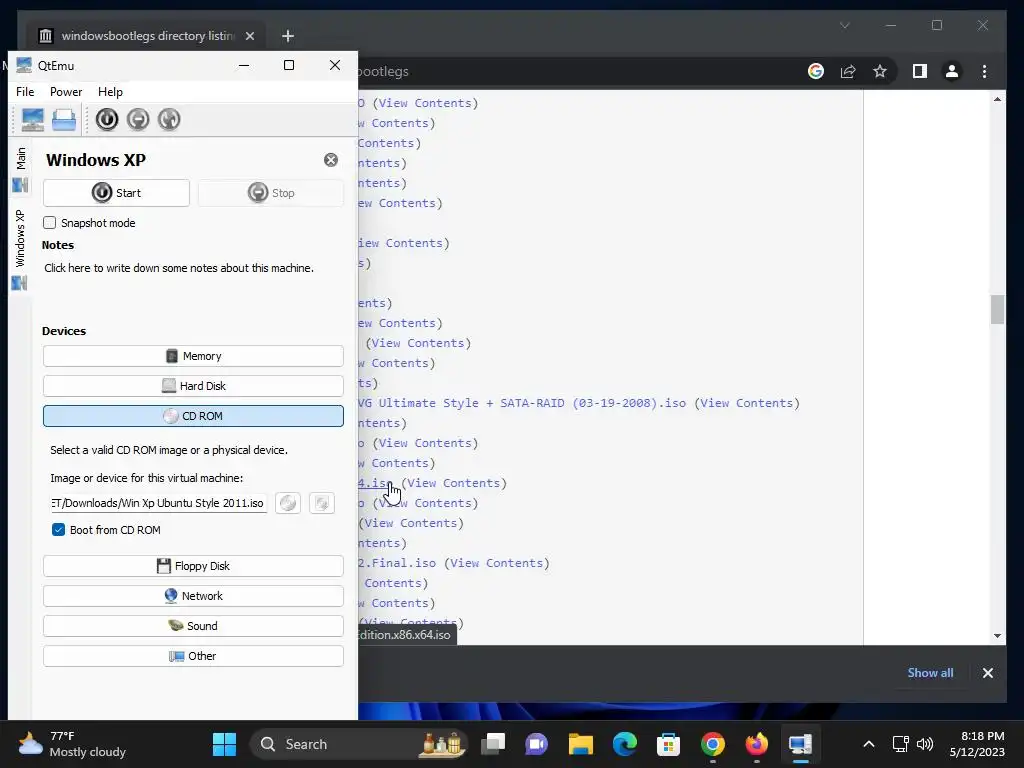Open the Power menu in QtEmu

coord(66,92)
